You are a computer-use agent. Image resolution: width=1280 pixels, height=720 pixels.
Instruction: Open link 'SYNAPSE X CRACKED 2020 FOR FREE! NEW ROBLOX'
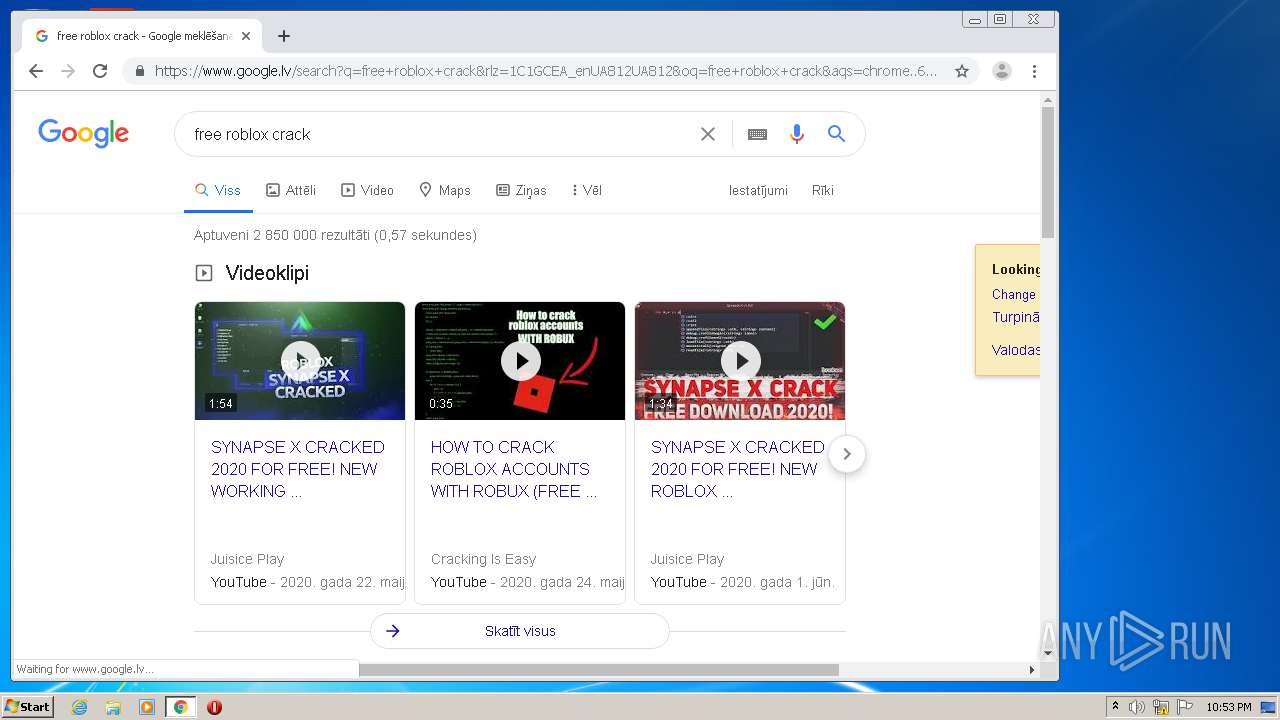(x=738, y=469)
